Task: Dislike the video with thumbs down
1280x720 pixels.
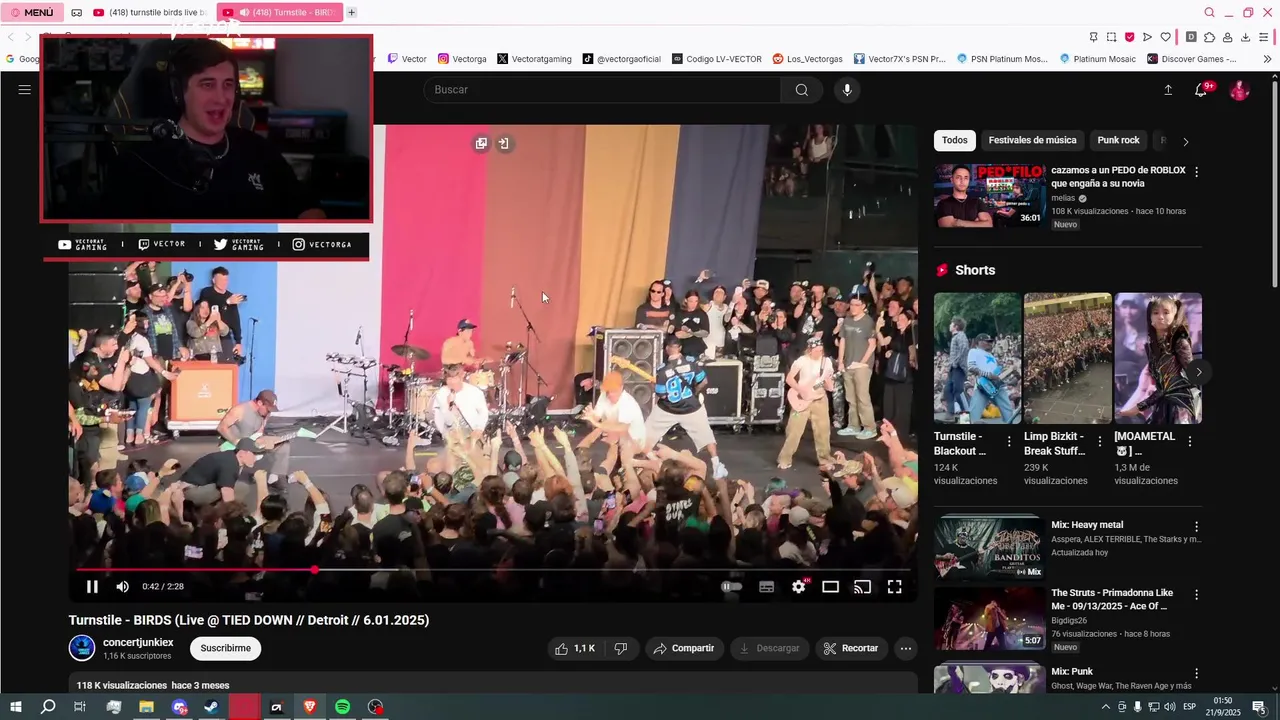Action: (x=621, y=648)
